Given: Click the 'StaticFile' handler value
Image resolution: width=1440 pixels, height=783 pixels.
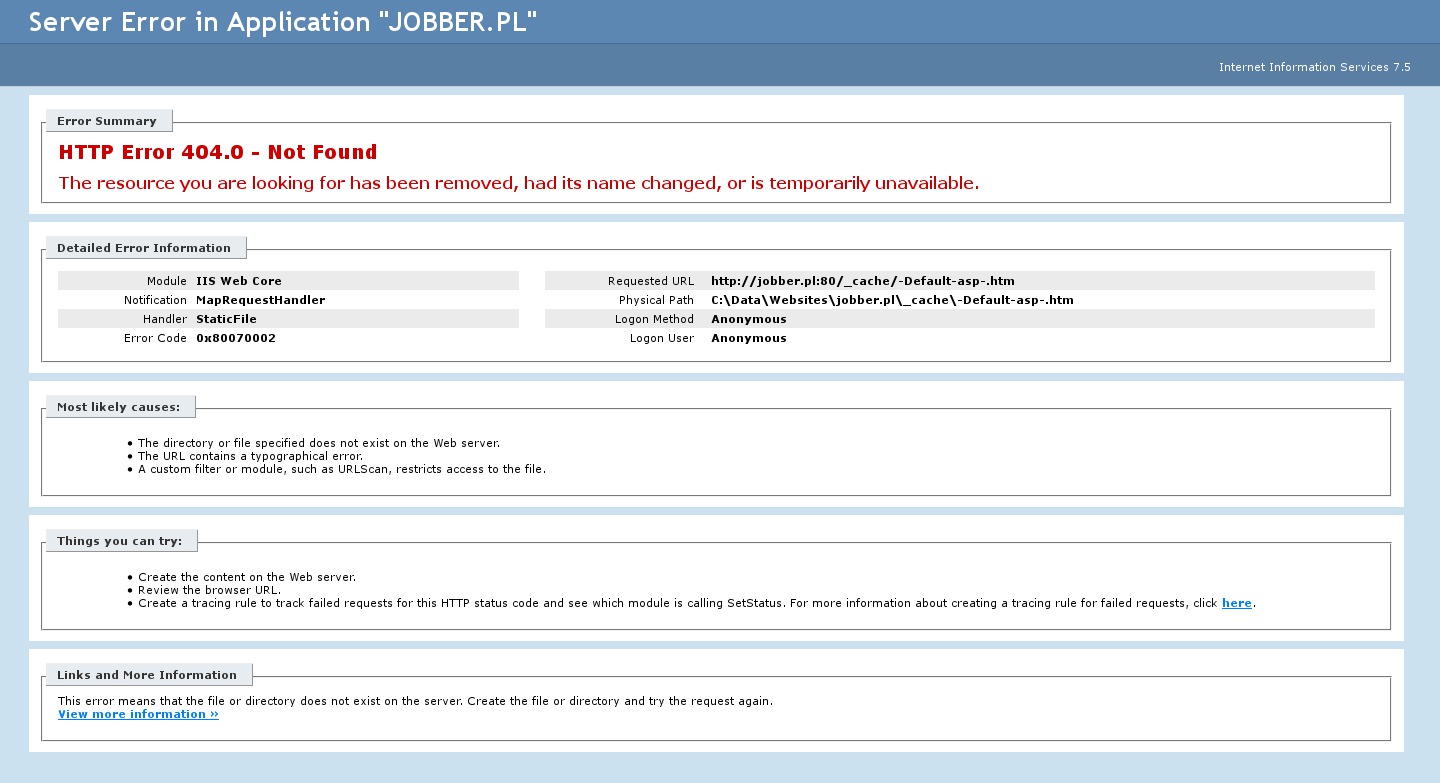Looking at the screenshot, I should click(x=226, y=319).
